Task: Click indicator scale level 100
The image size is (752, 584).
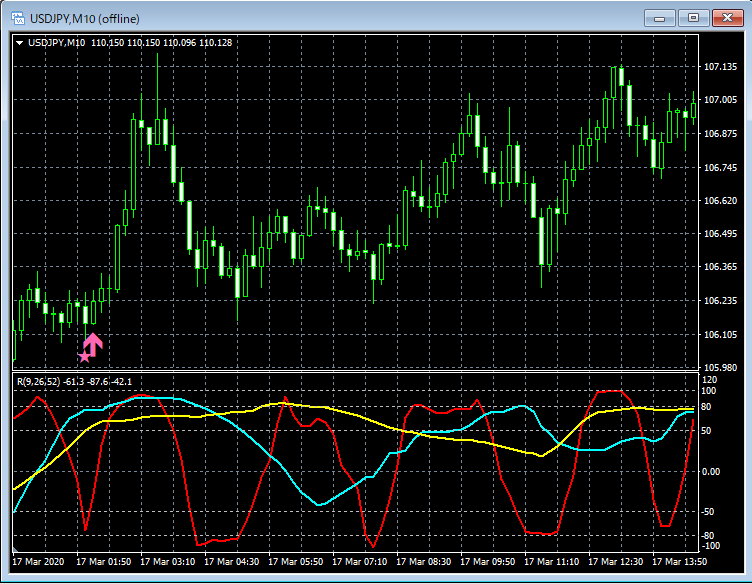Action: (709, 391)
